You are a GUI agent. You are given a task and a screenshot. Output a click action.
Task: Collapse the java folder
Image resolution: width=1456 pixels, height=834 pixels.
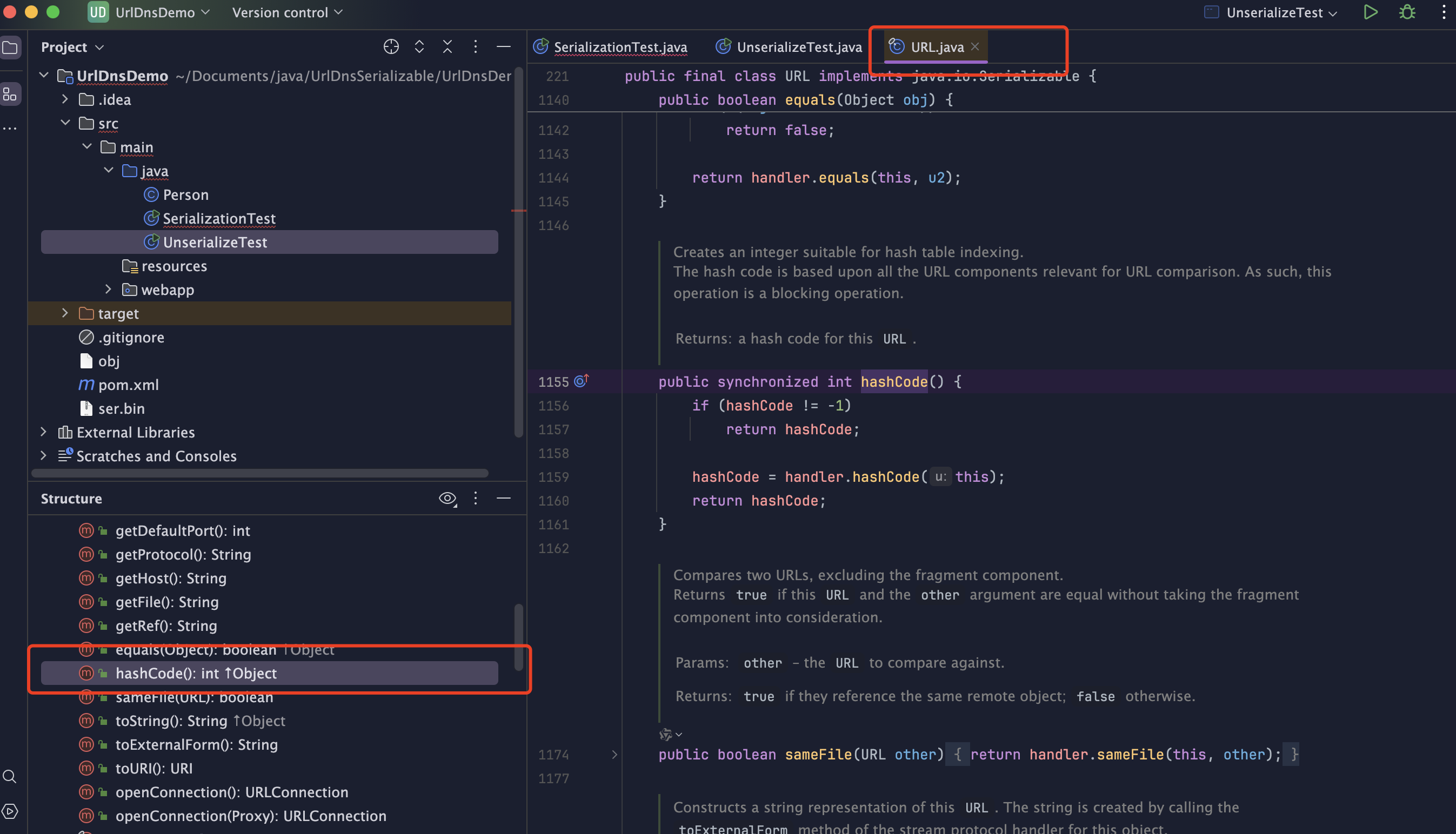tap(108, 171)
